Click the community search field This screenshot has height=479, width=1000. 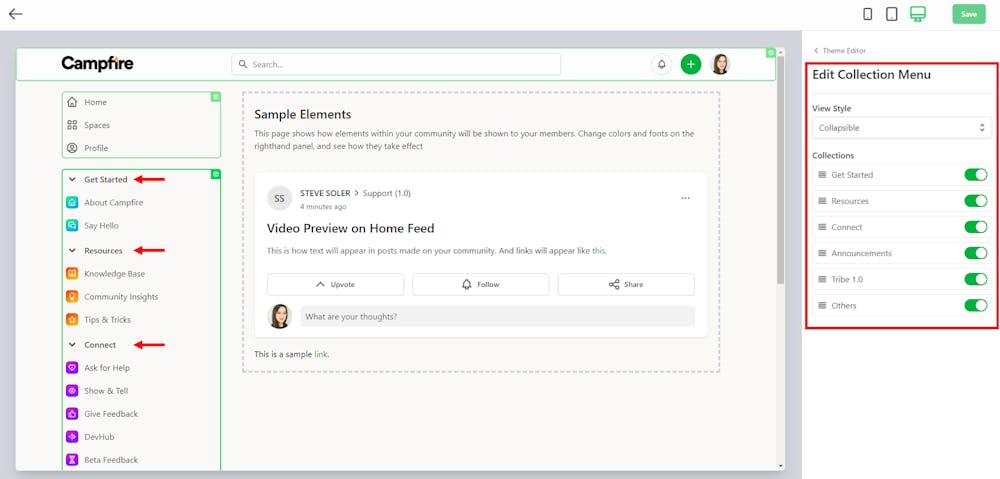pos(396,64)
